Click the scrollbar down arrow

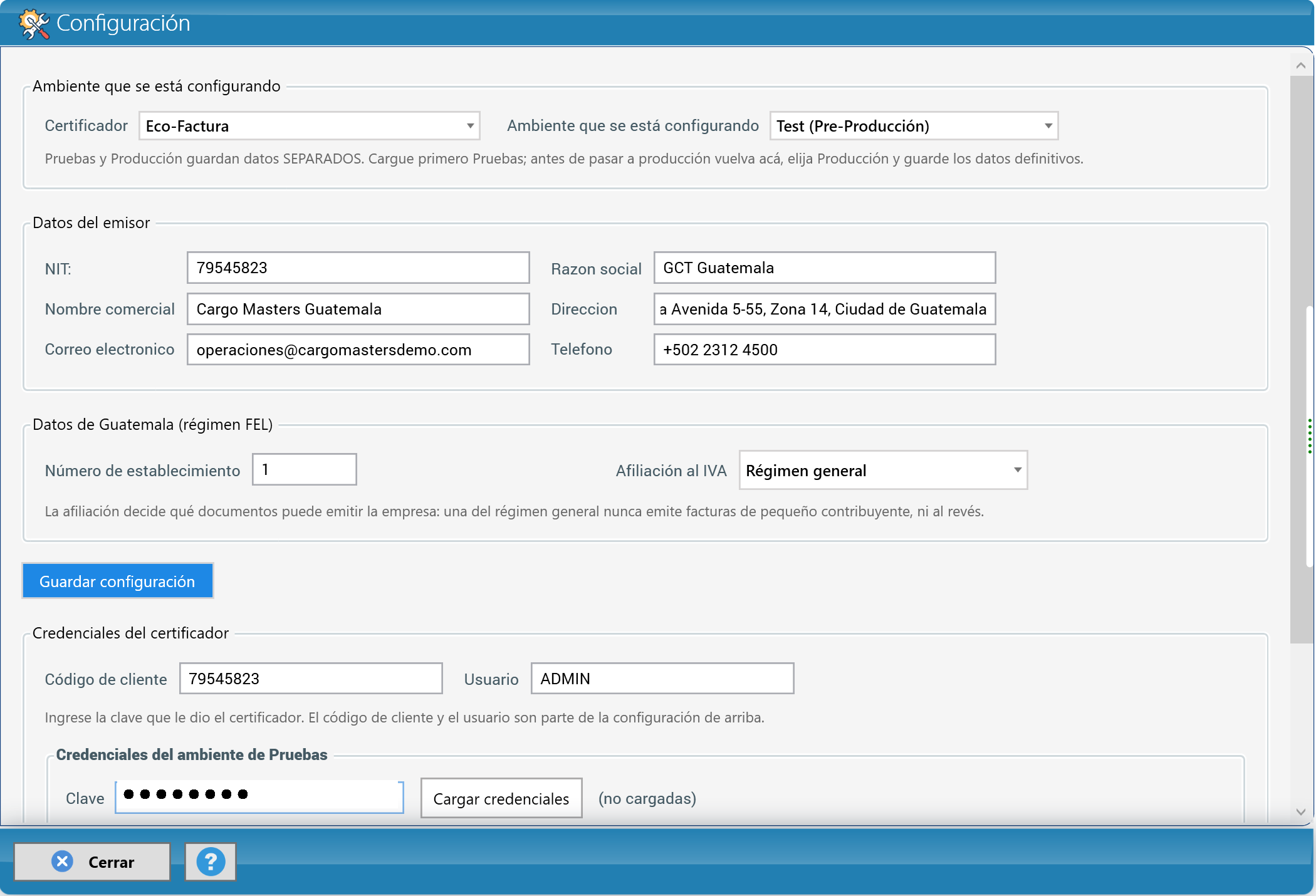[1301, 812]
